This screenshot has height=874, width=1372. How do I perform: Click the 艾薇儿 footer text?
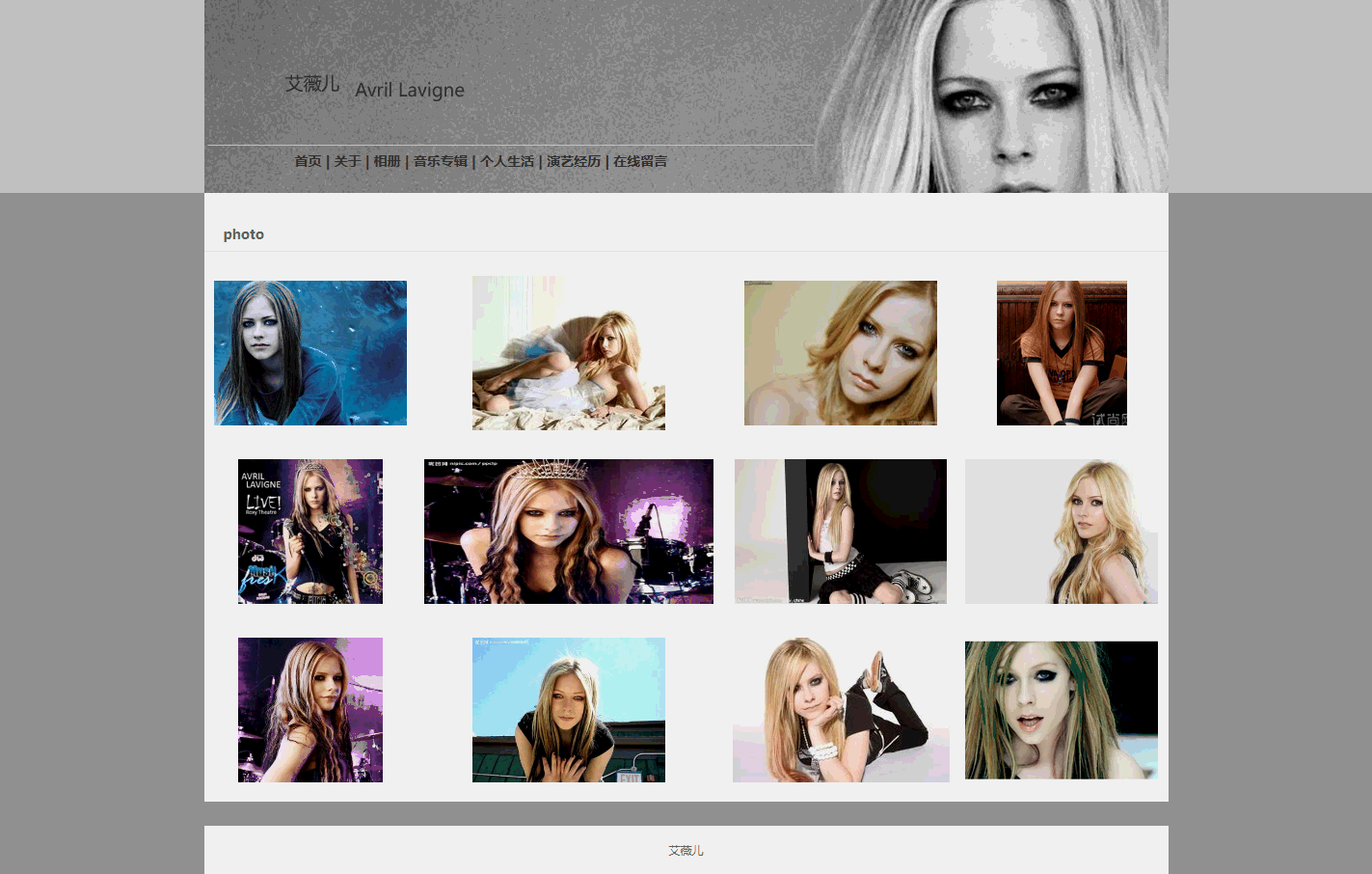(686, 850)
